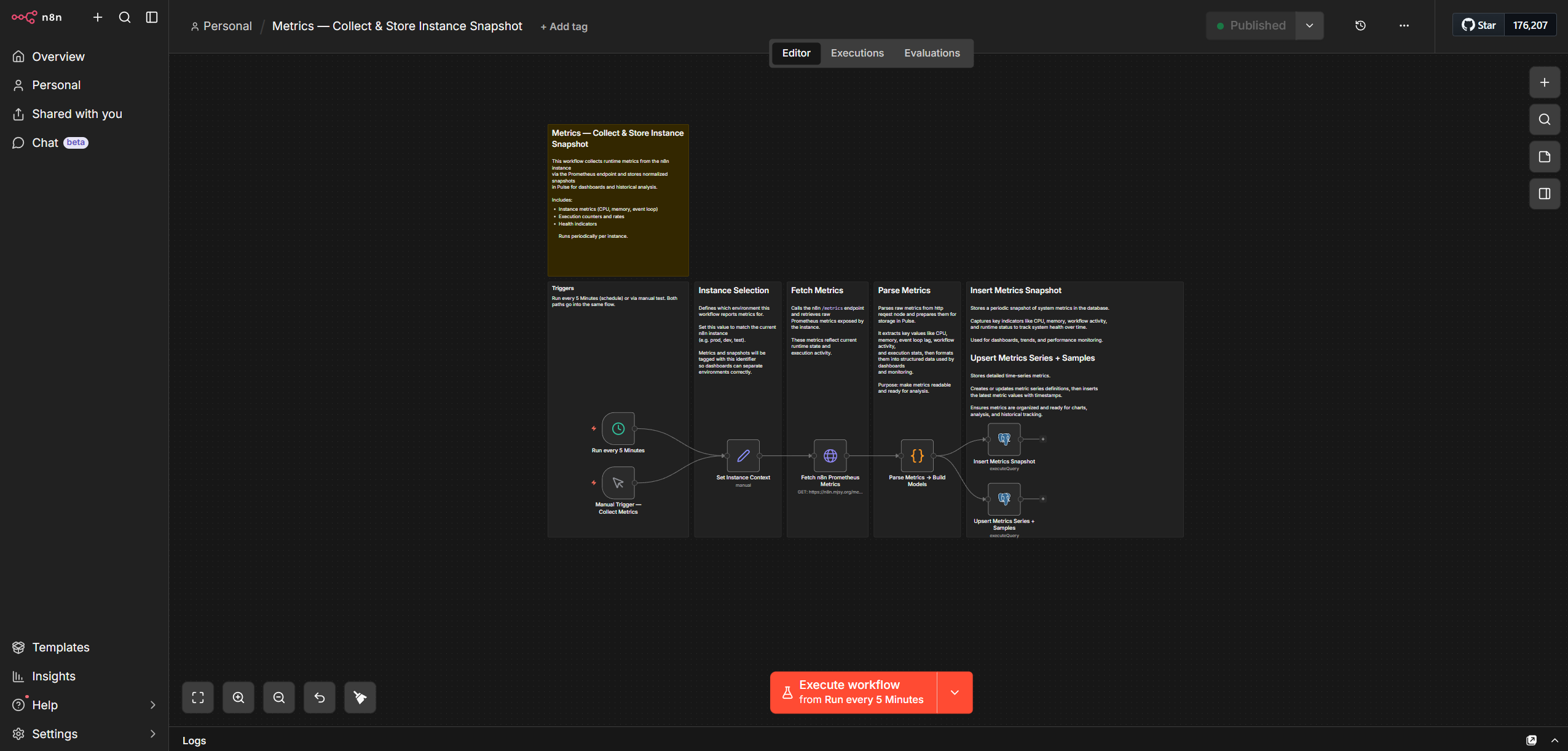This screenshot has width=1568, height=751.
Task: Click the tidy up nodes icon
Action: tap(360, 698)
